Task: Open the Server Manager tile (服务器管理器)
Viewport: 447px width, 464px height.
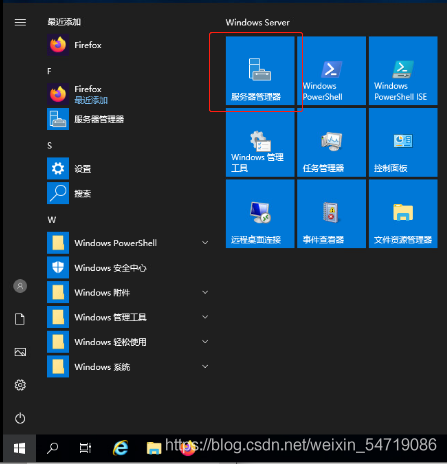Action: tap(260, 71)
